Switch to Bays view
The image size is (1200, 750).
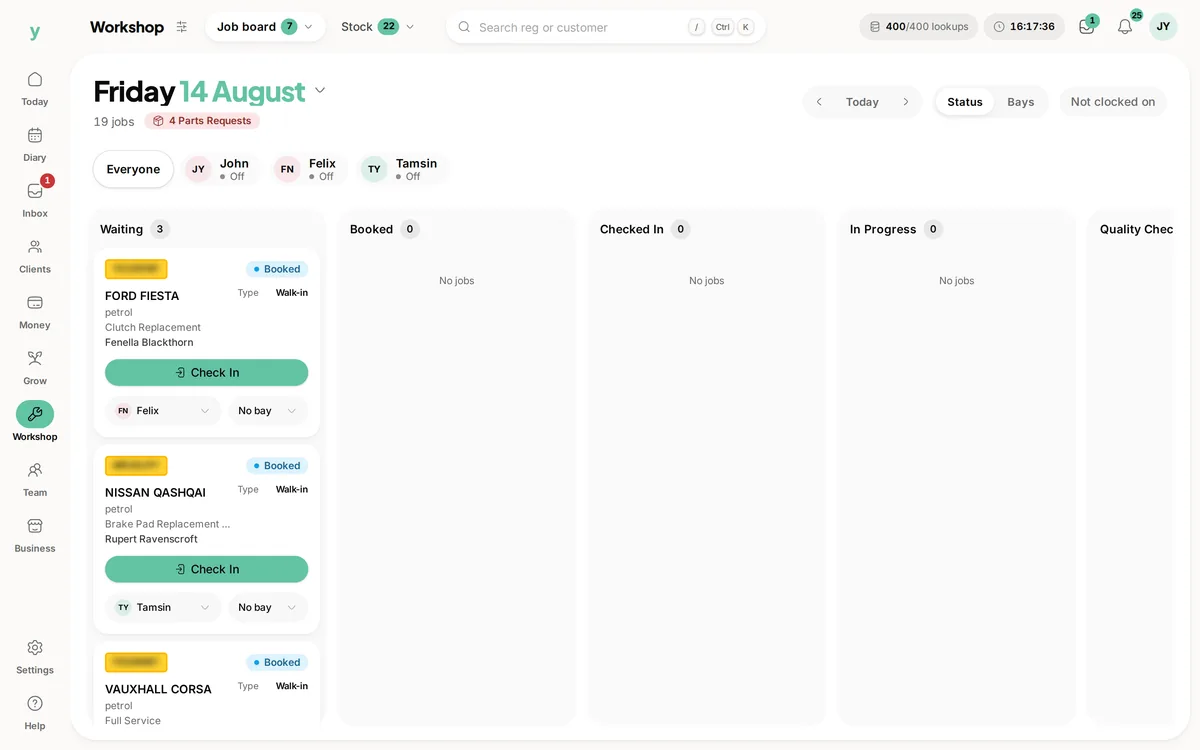click(x=1021, y=102)
